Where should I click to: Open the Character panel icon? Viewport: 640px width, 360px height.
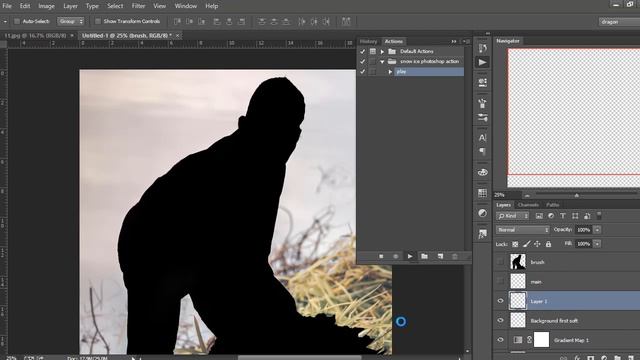point(482,138)
